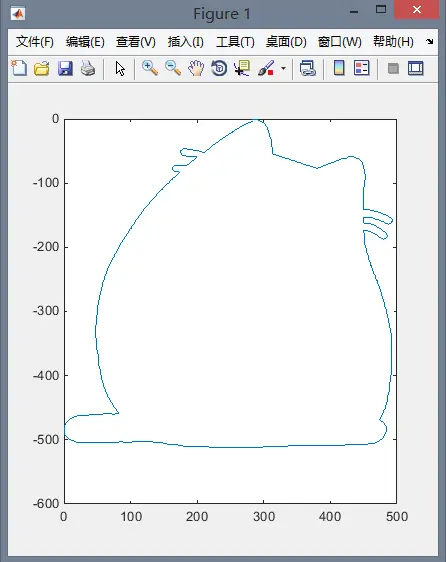Click the y-axis label -300
The image size is (446, 562).
point(46,311)
